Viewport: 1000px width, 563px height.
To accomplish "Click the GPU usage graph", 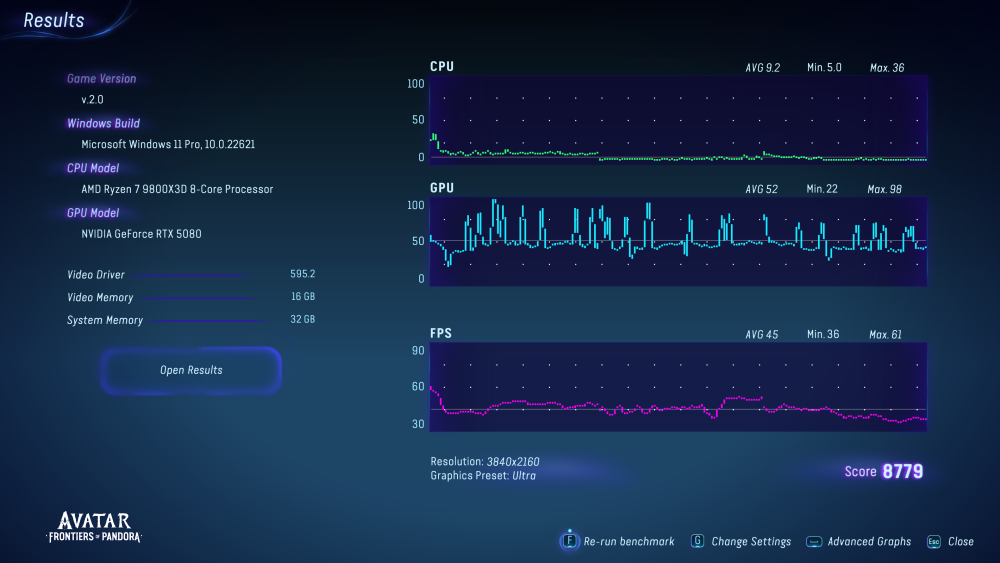I will [678, 241].
